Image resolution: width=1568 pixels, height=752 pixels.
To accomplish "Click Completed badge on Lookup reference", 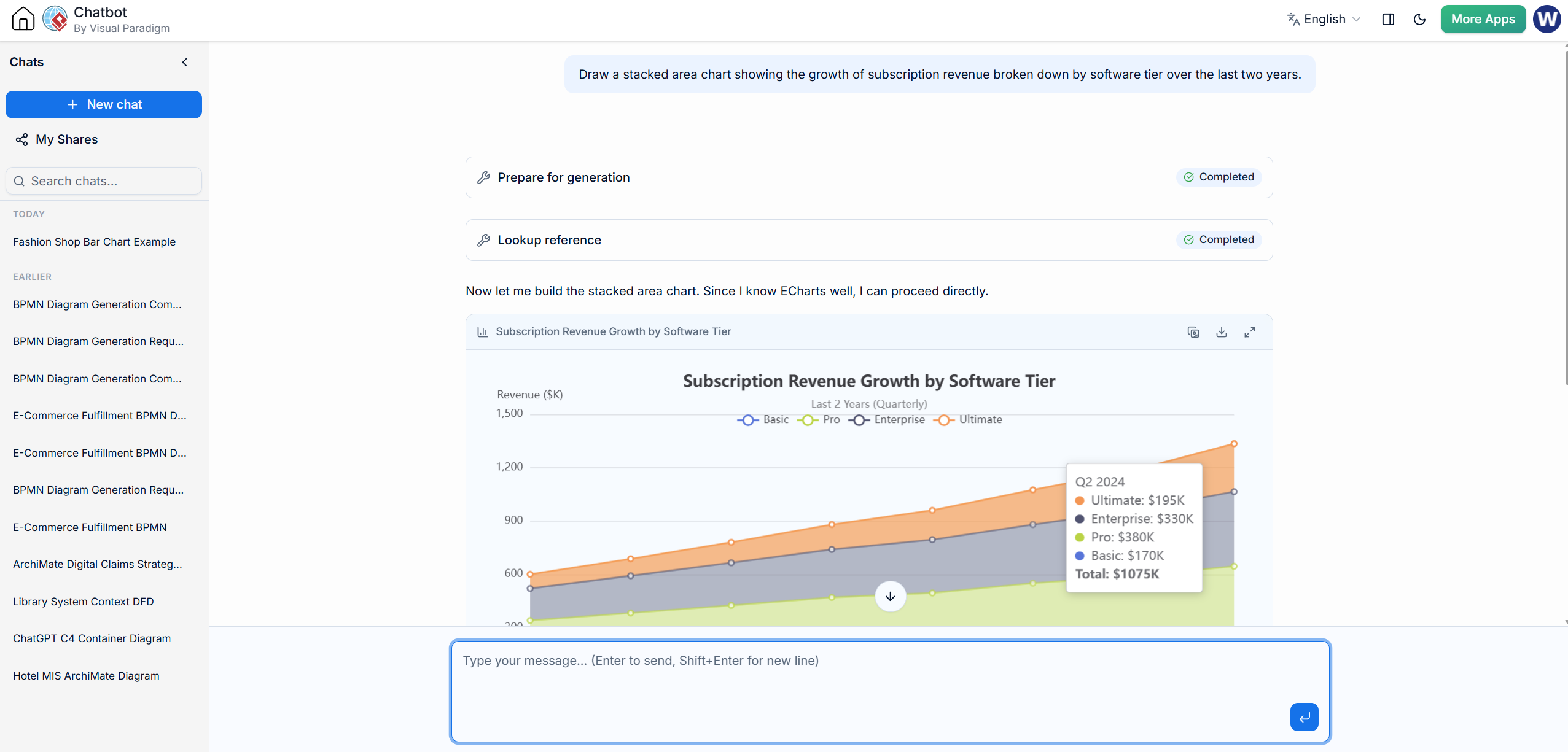I will 1219,239.
